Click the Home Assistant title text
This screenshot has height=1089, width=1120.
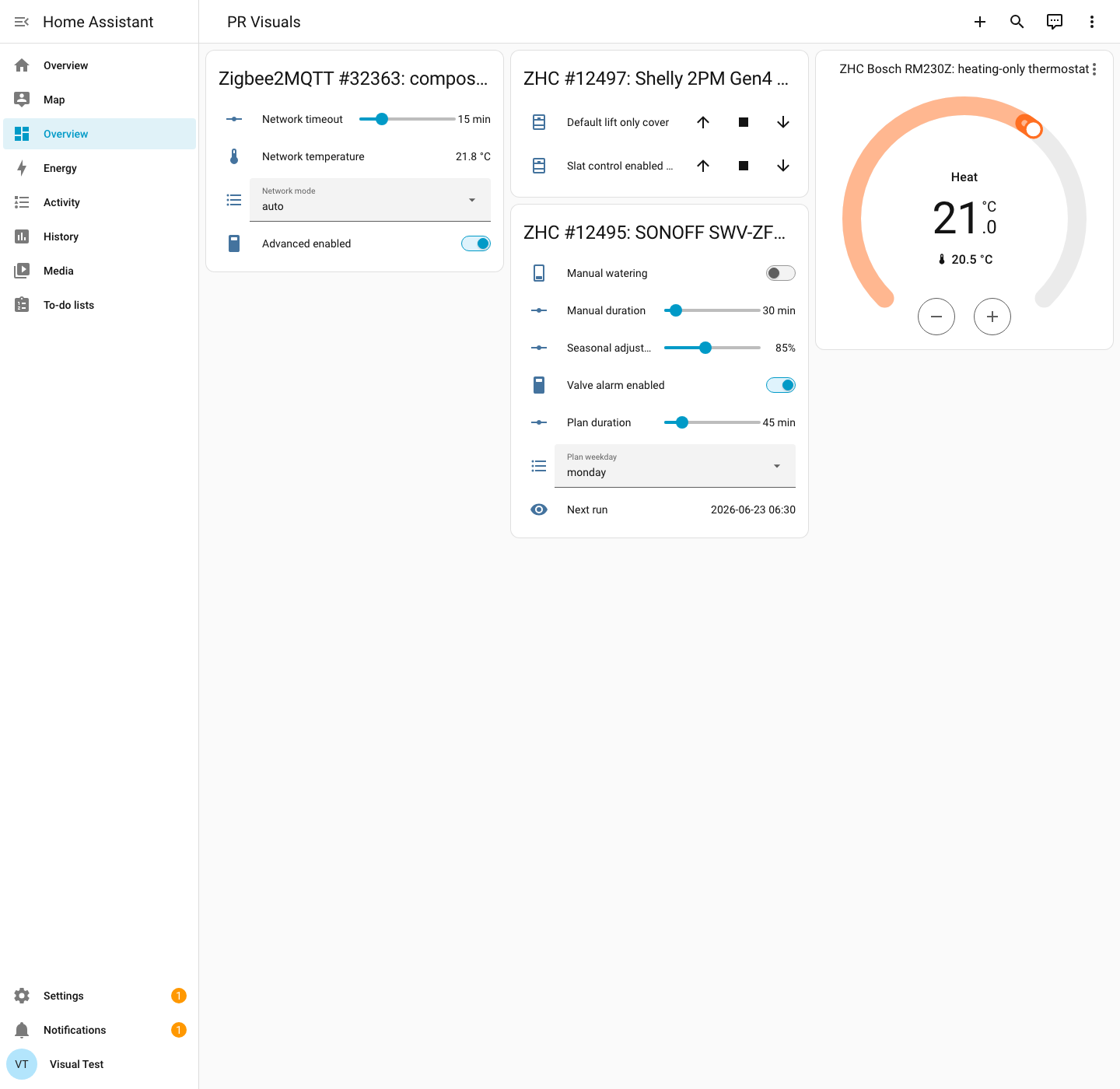click(98, 22)
